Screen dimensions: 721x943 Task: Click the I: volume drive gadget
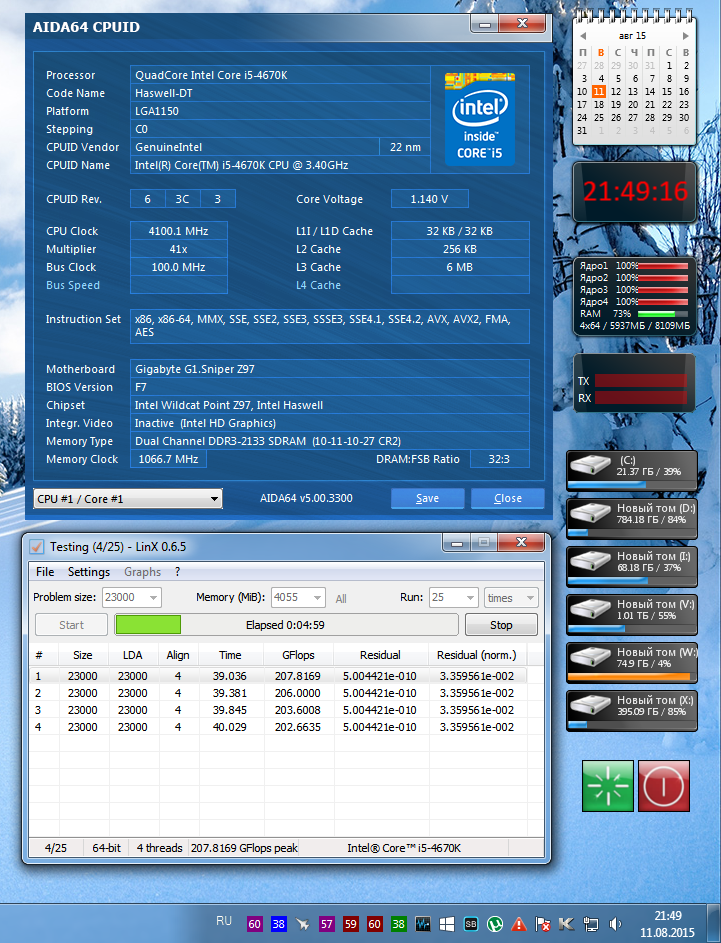click(x=631, y=567)
